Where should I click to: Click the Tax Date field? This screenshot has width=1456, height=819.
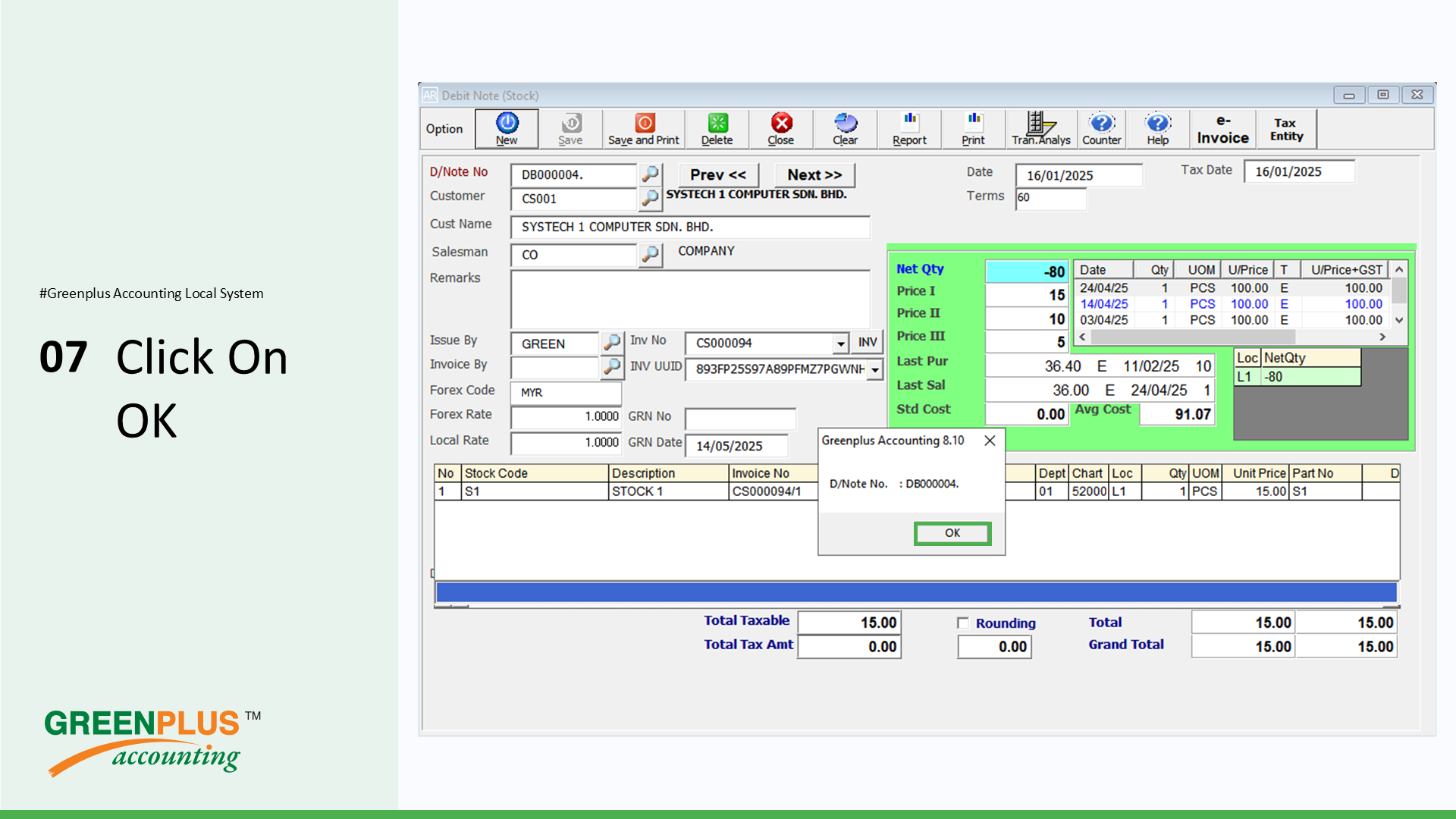tap(1299, 171)
